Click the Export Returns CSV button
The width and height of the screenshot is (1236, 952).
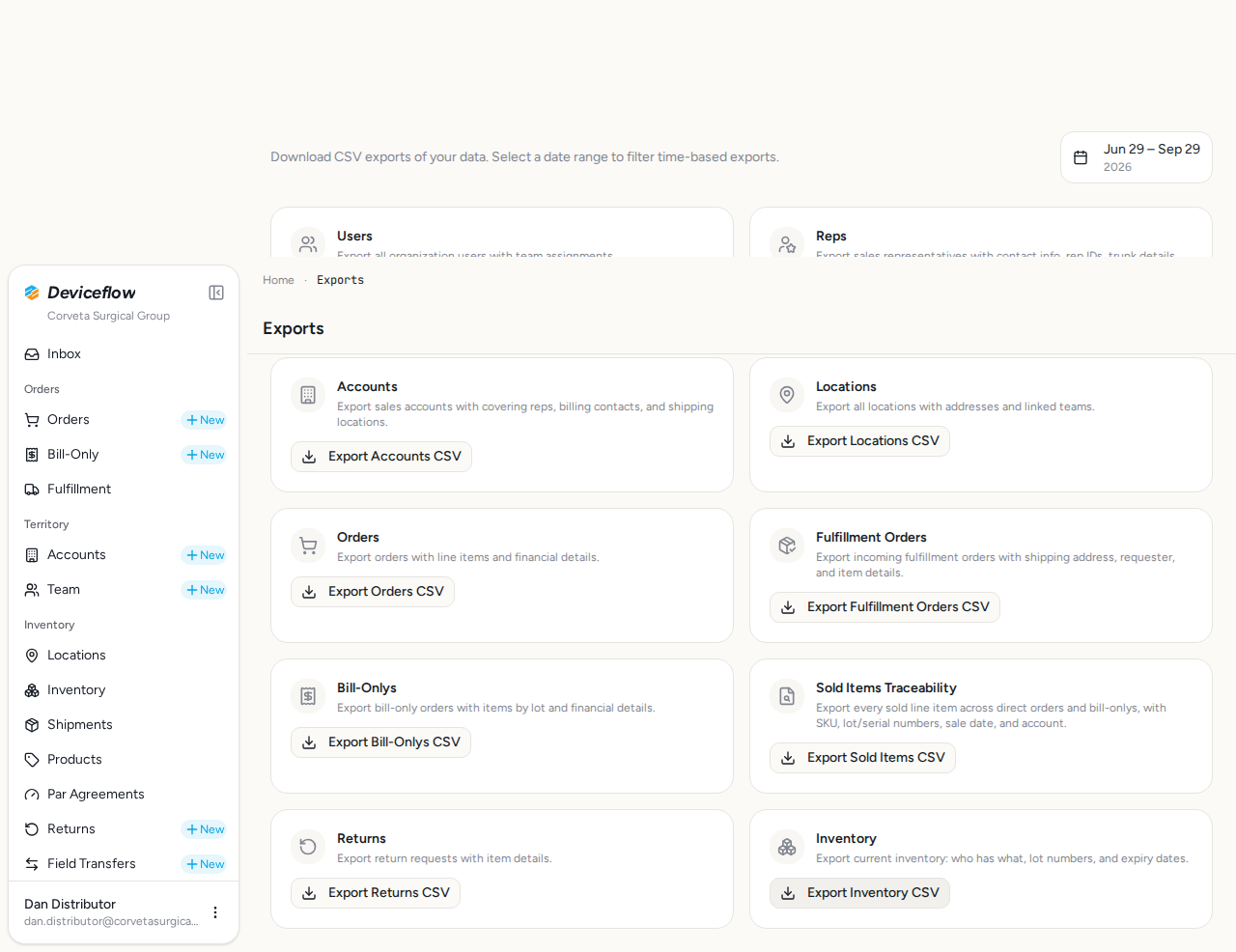(376, 893)
